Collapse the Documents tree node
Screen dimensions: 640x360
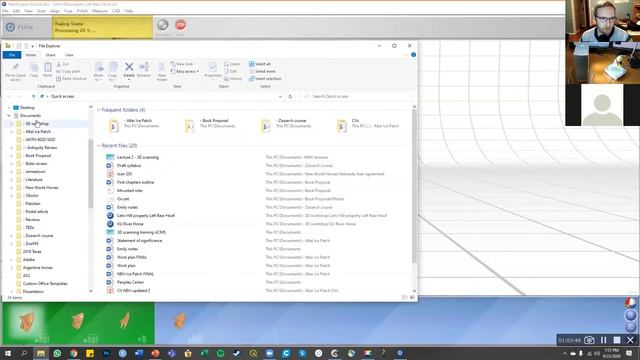[9, 116]
